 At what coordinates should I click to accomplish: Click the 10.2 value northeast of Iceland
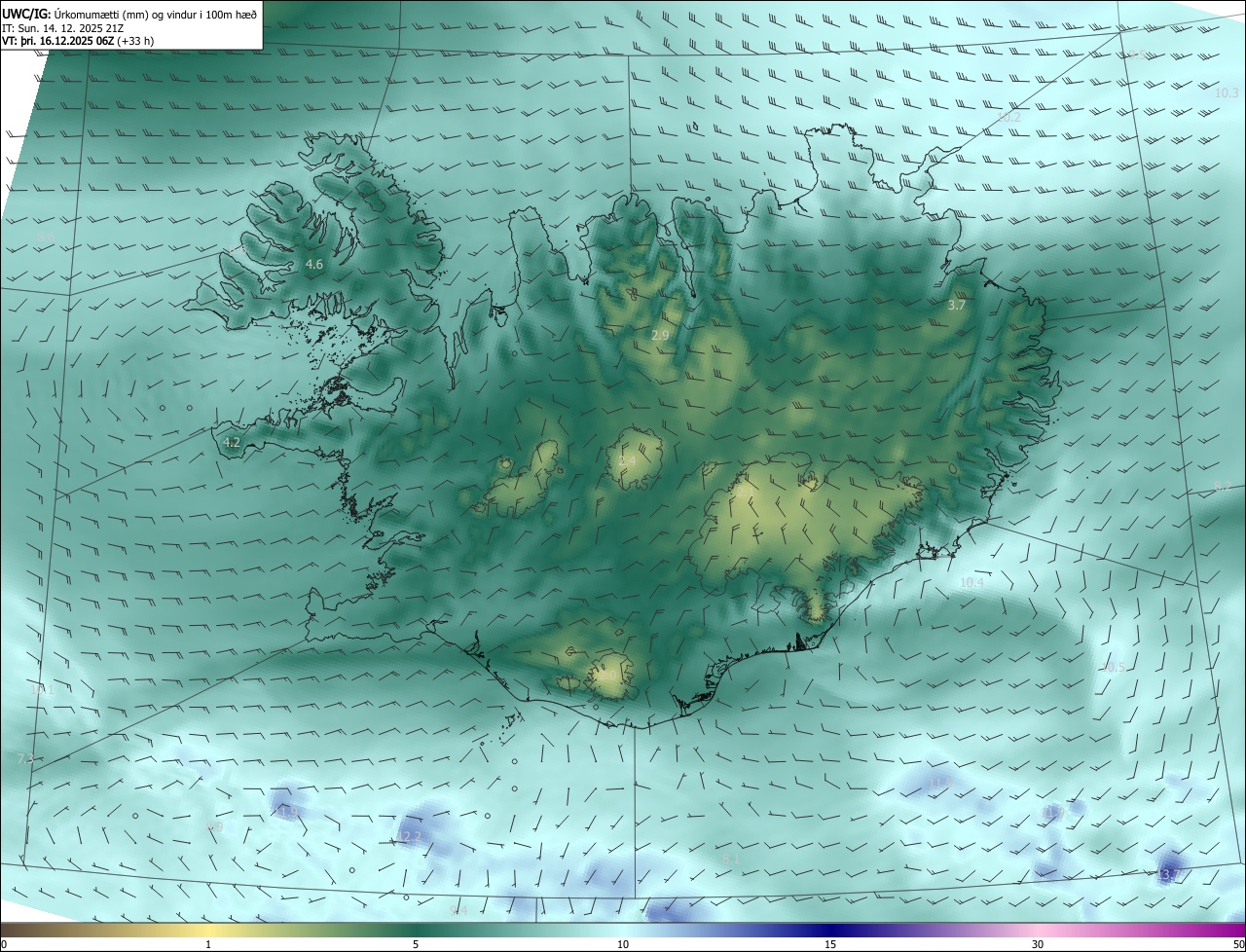[x=1008, y=117]
